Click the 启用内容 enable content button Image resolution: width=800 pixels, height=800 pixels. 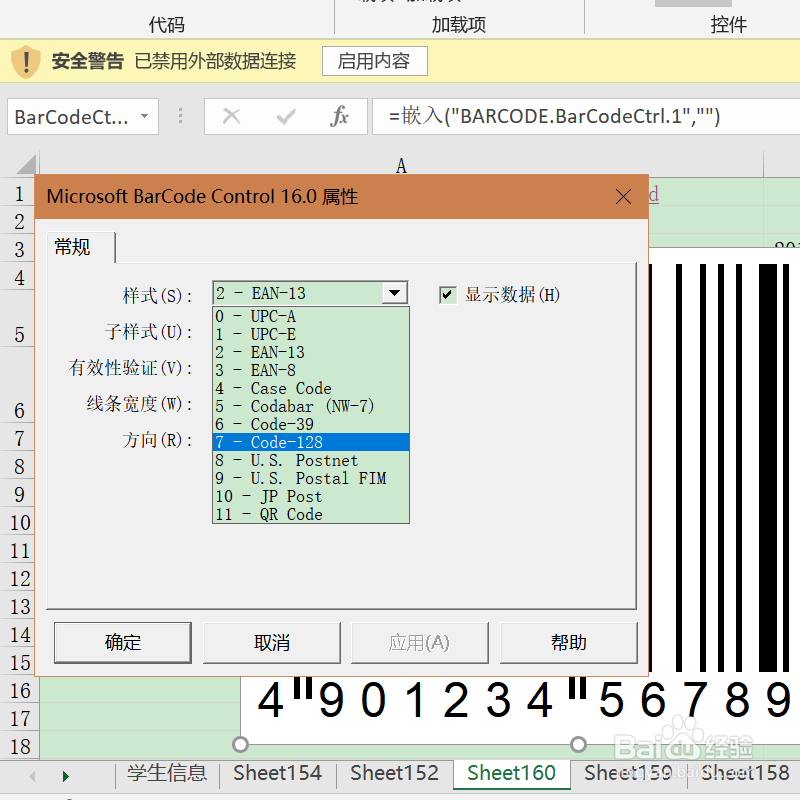point(374,61)
